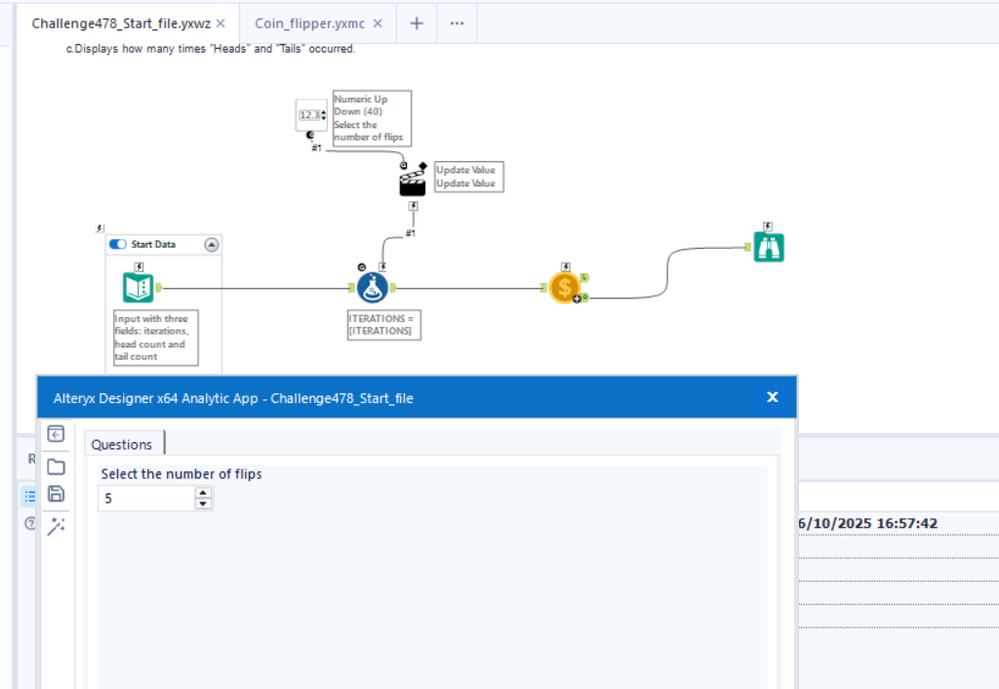Close the Analytic App dialog
Viewport: 999px width, 689px height.
click(x=773, y=397)
